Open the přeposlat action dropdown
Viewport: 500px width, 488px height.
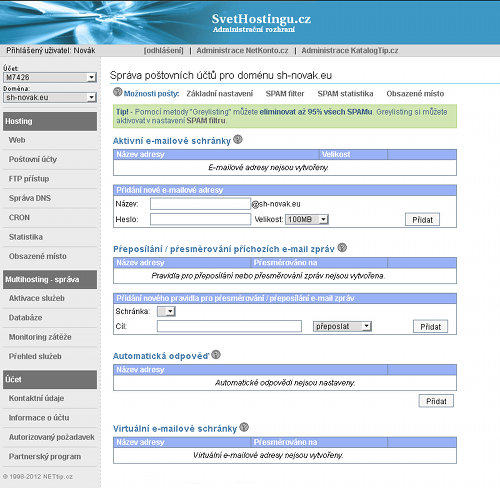tap(342, 326)
